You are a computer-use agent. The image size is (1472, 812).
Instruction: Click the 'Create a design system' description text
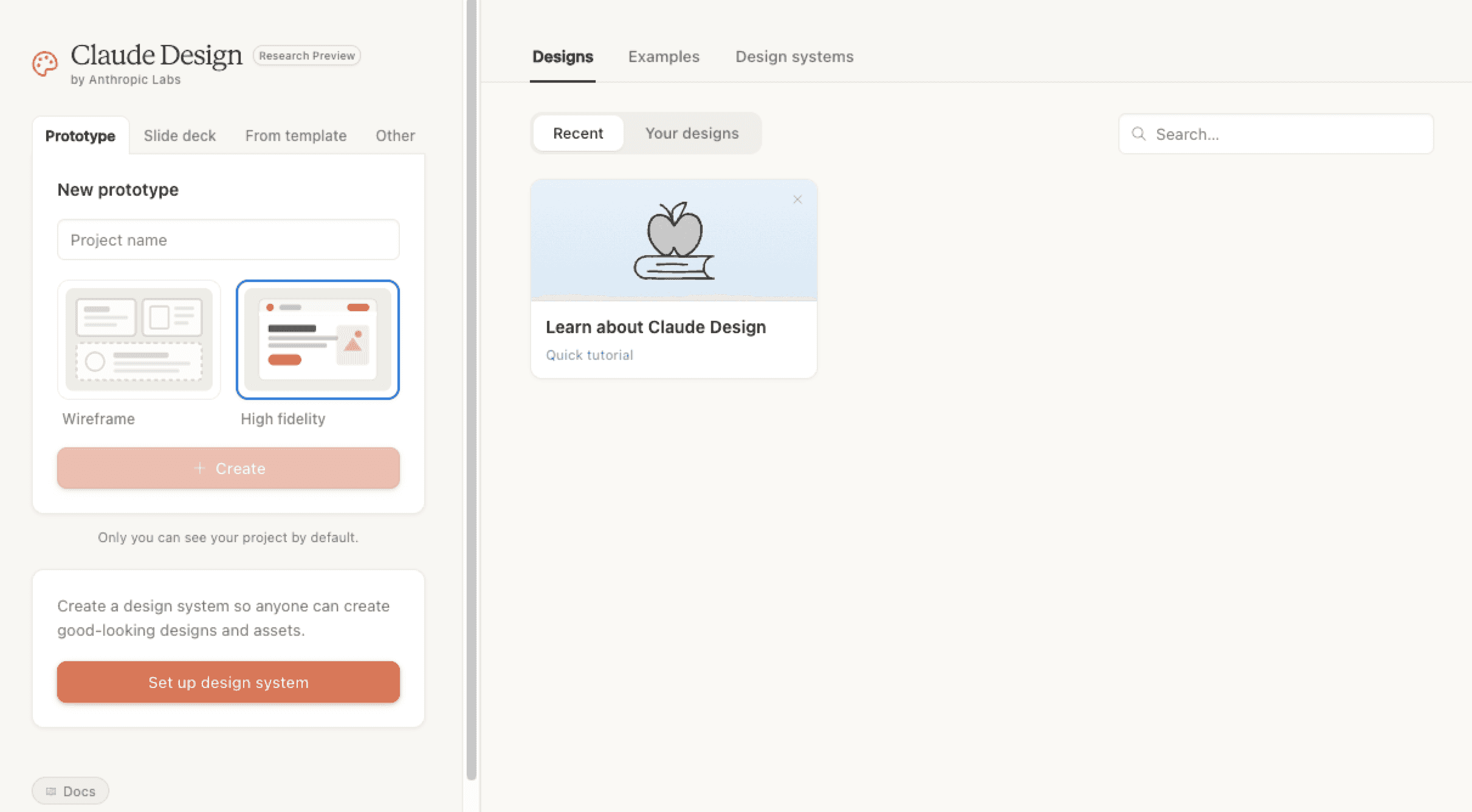click(x=224, y=618)
